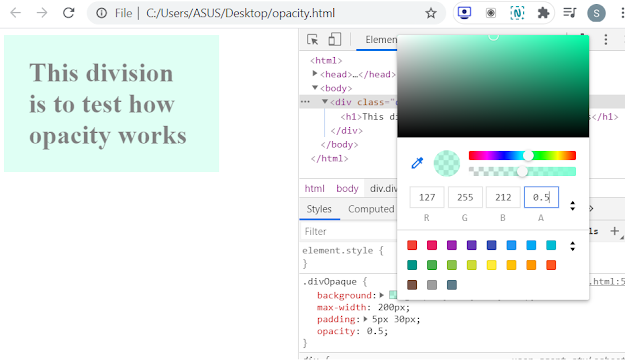Click the inspect element selector icon
625x360 pixels.
click(312, 39)
